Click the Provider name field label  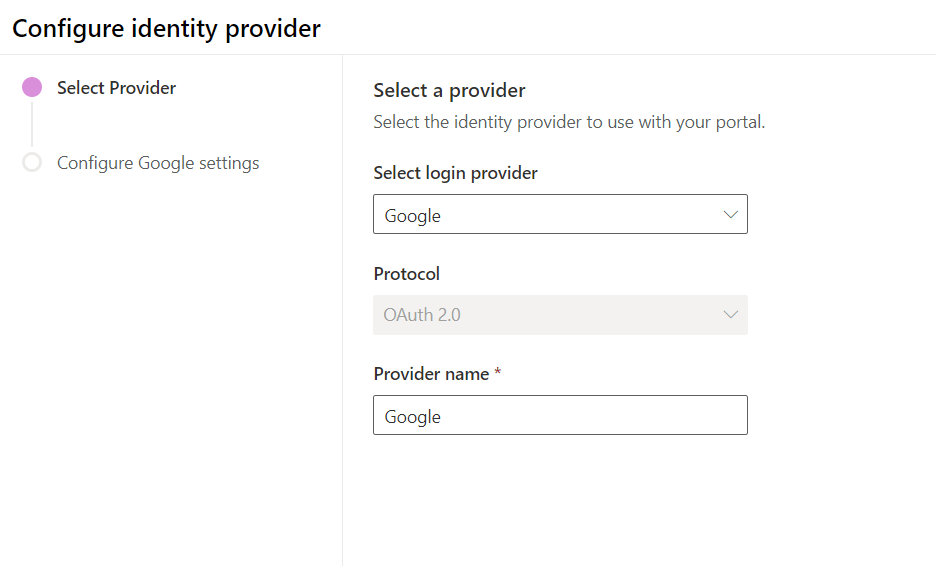click(x=431, y=374)
